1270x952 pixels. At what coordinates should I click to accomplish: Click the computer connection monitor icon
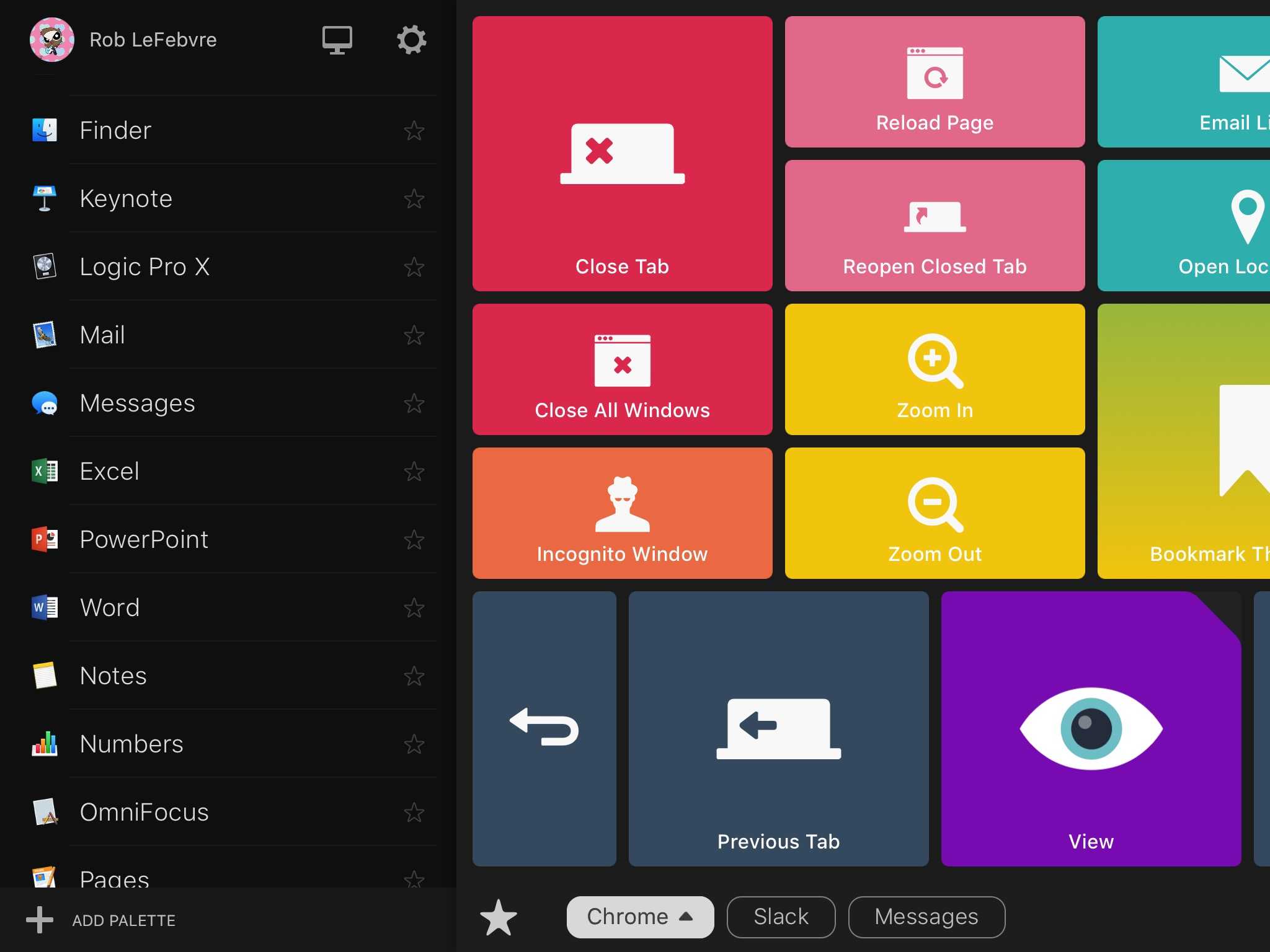tap(337, 40)
